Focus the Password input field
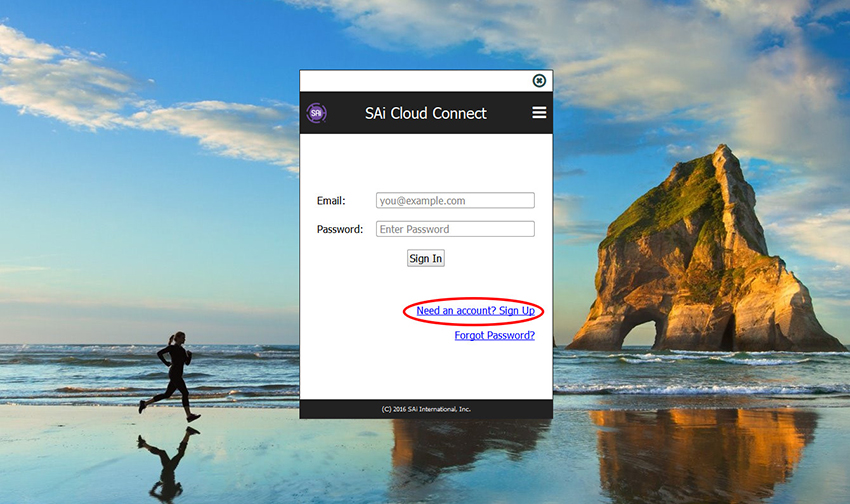The width and height of the screenshot is (850, 504). tap(455, 229)
